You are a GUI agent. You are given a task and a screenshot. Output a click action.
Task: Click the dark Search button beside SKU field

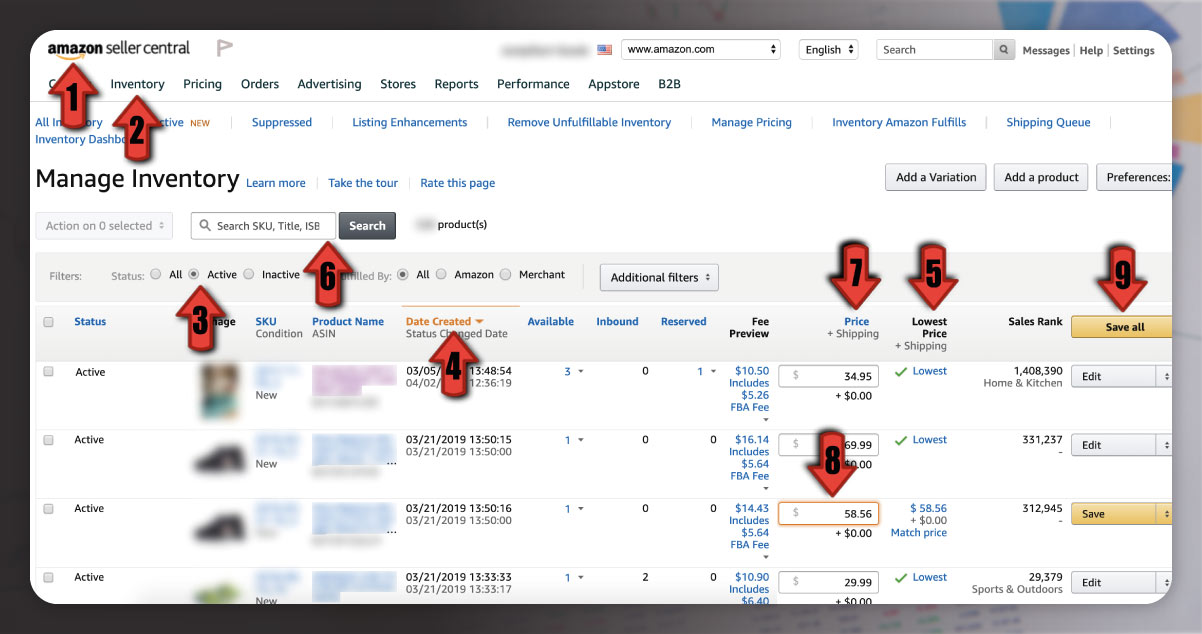(x=367, y=226)
